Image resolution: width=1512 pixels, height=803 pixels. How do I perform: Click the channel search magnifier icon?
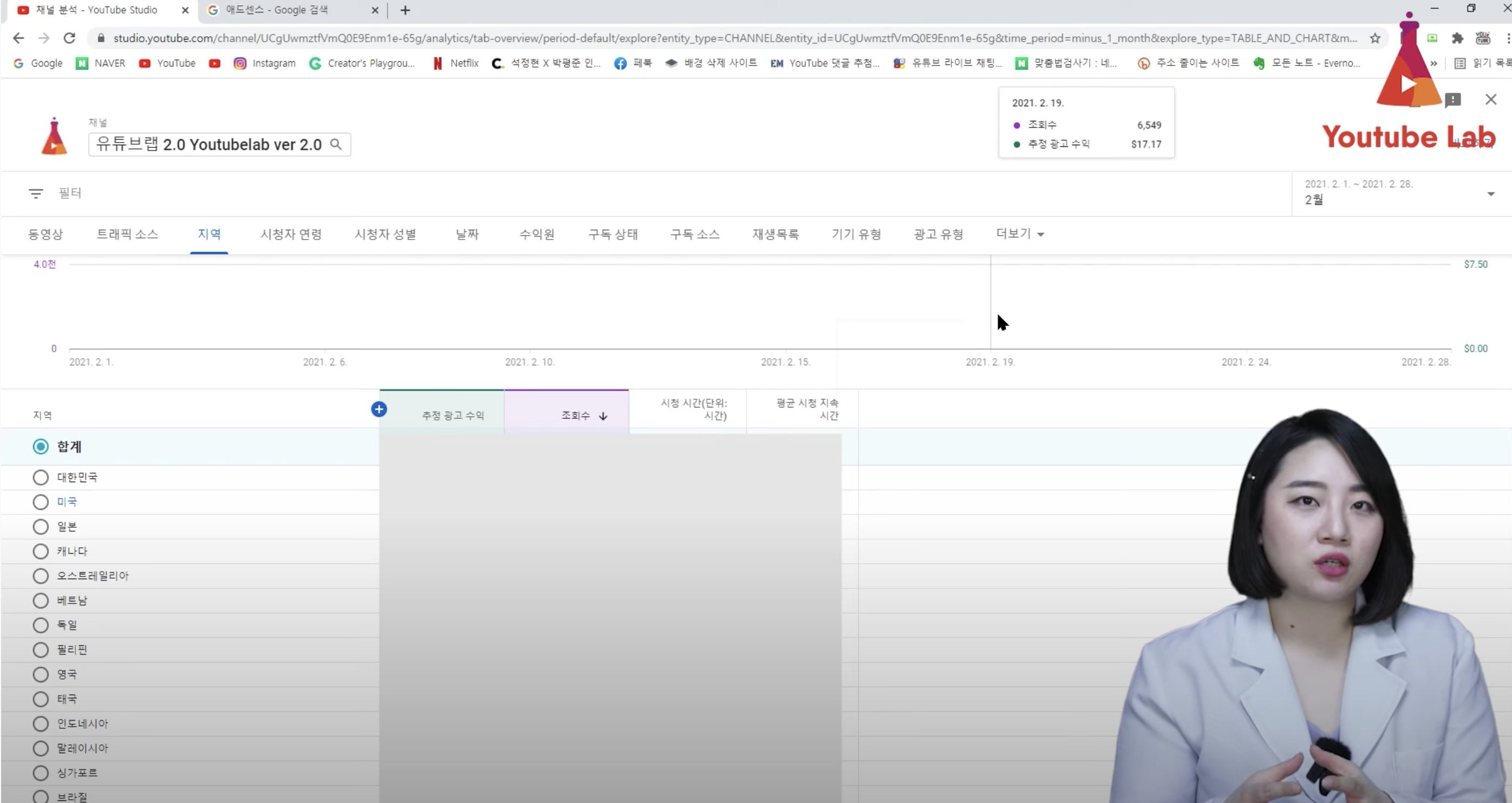(336, 144)
